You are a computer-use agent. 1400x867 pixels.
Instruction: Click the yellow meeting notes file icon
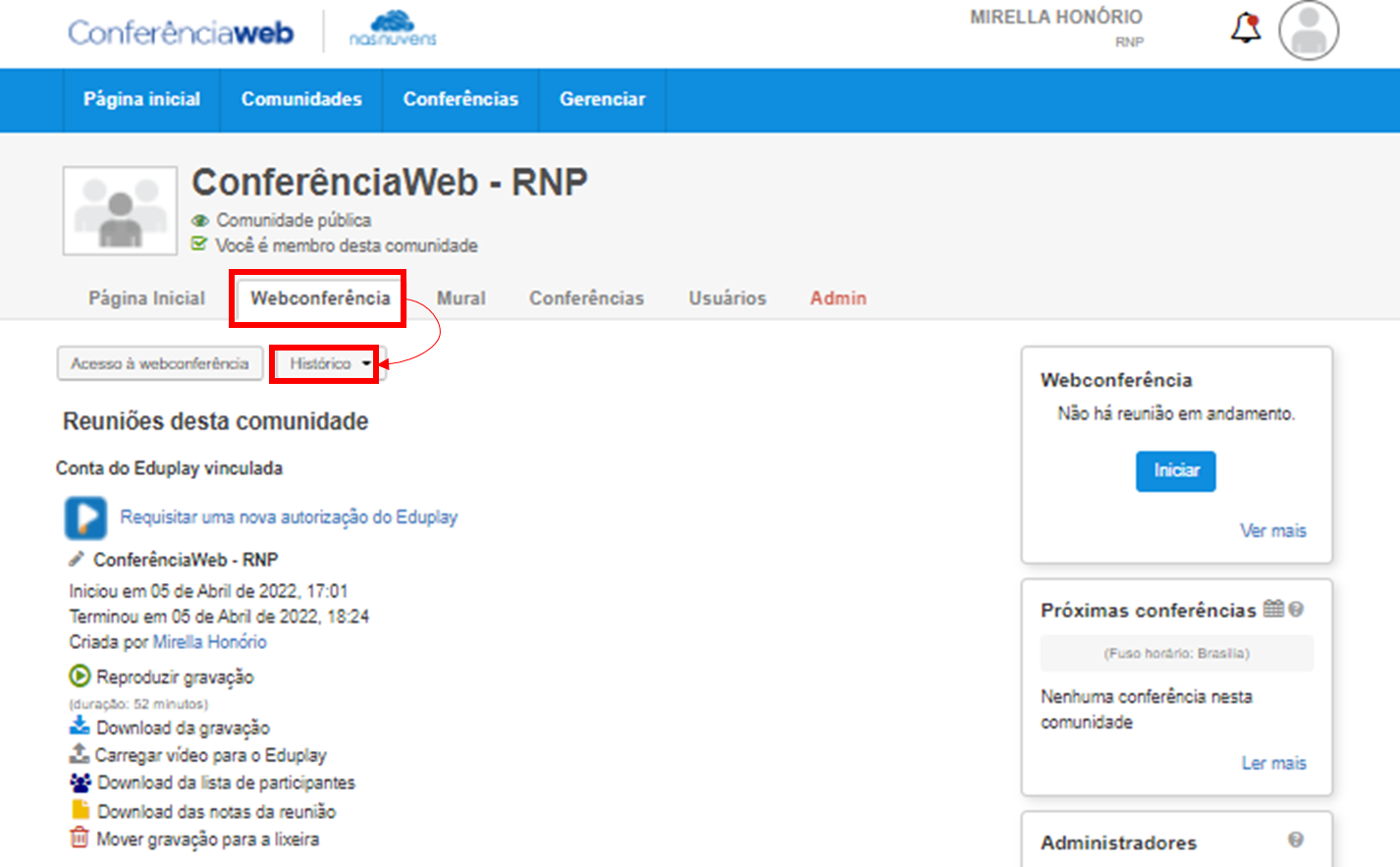click(80, 810)
